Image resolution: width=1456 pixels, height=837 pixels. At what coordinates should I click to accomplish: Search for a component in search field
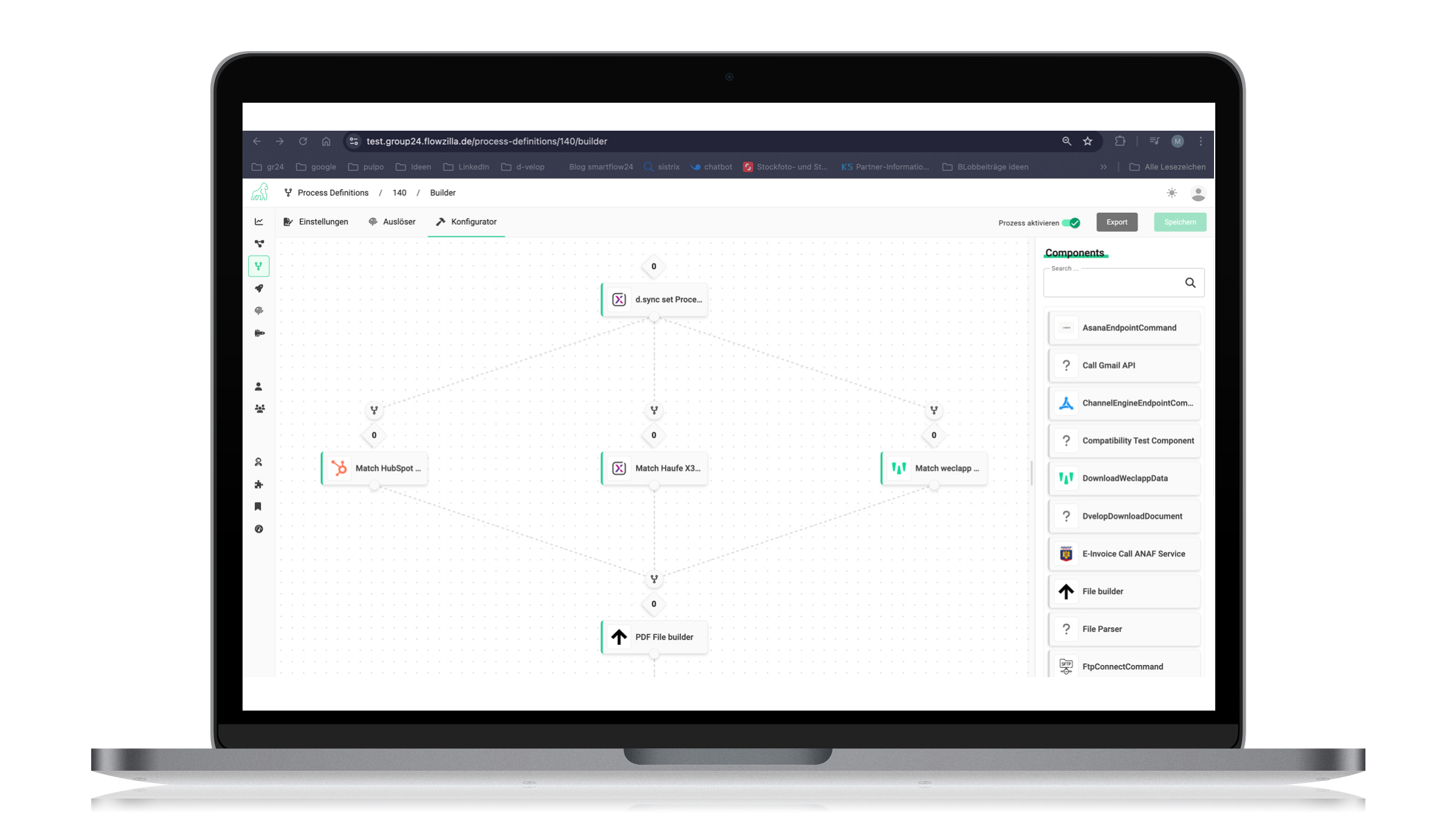click(1120, 283)
